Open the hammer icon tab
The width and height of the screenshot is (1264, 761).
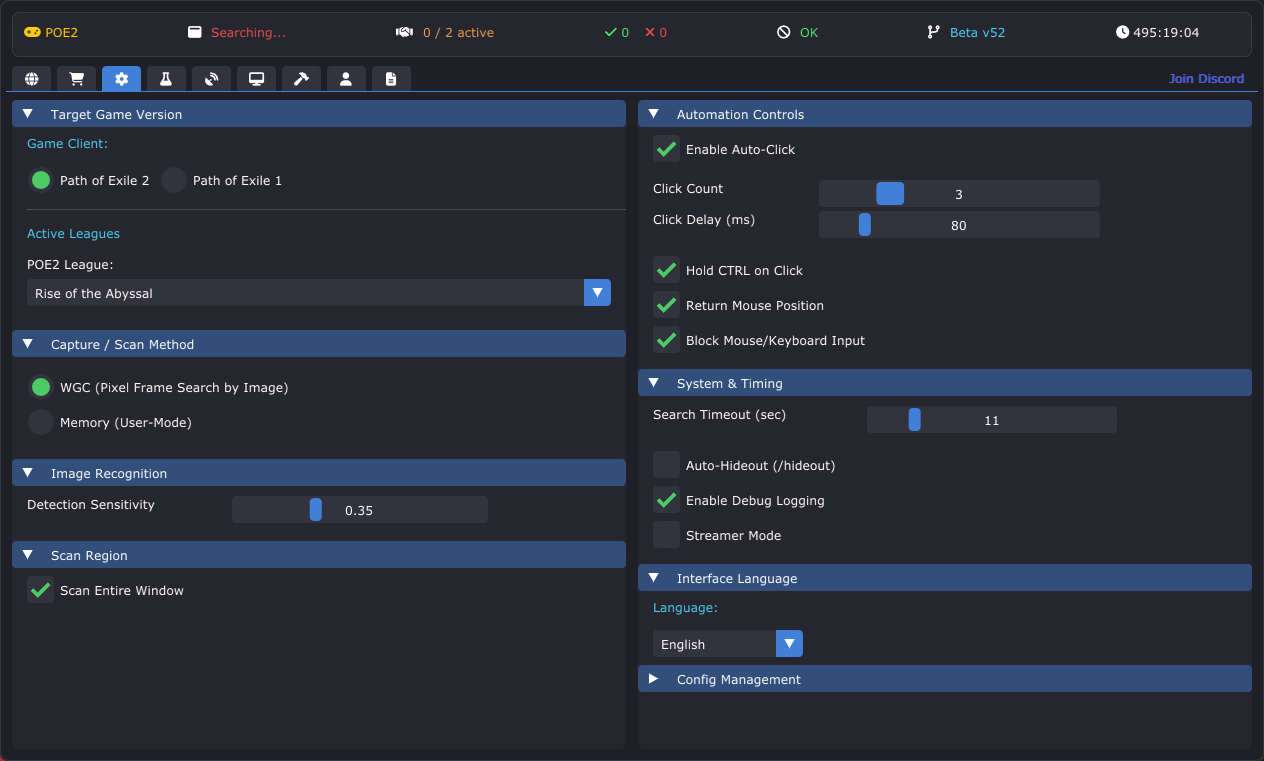(x=301, y=79)
